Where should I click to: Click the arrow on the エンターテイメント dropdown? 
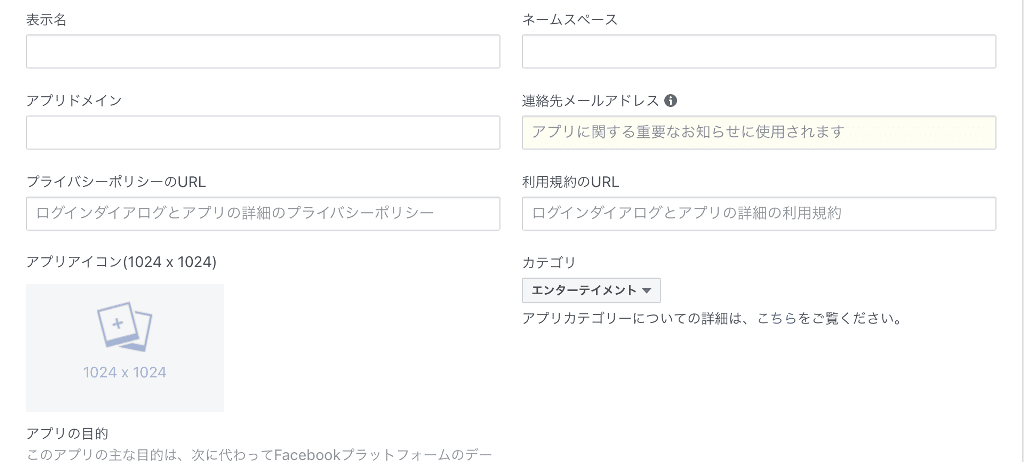647,291
